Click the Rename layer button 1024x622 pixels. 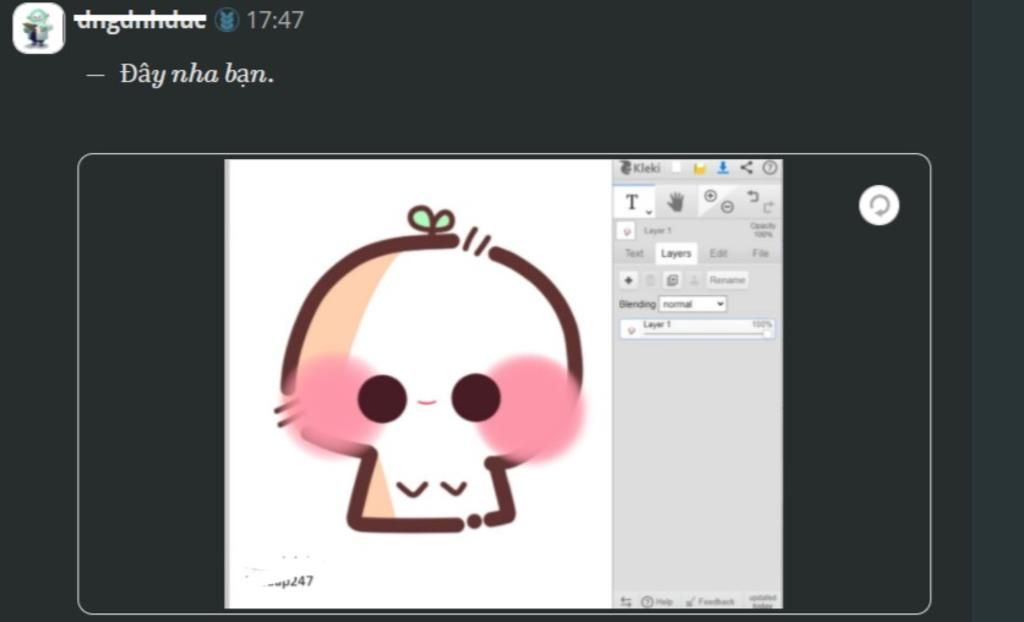point(728,280)
